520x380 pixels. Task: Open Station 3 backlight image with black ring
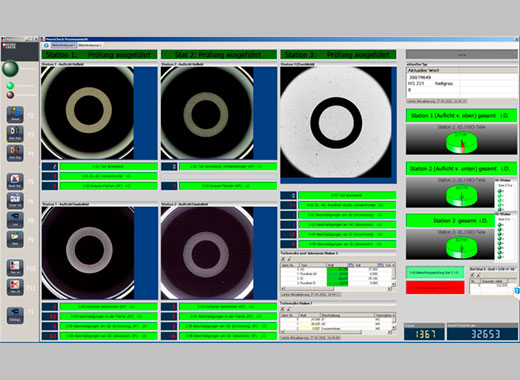[336, 122]
